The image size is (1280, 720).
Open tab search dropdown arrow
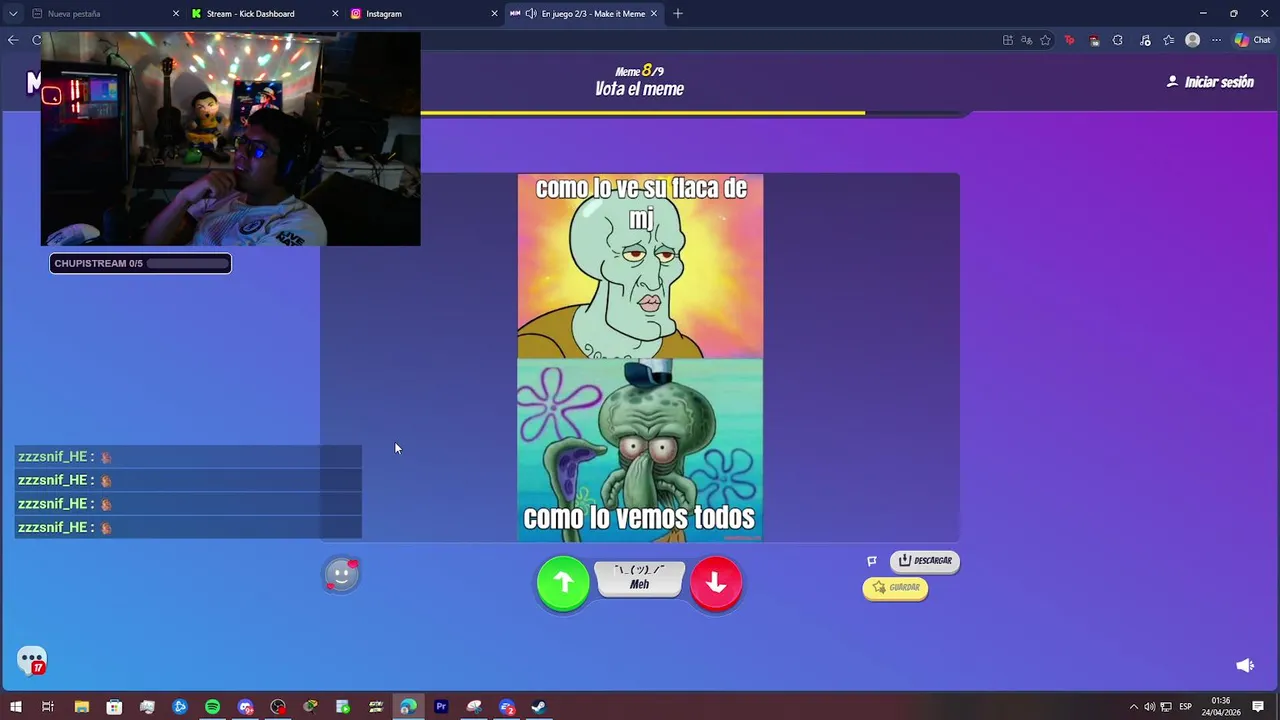click(x=13, y=14)
